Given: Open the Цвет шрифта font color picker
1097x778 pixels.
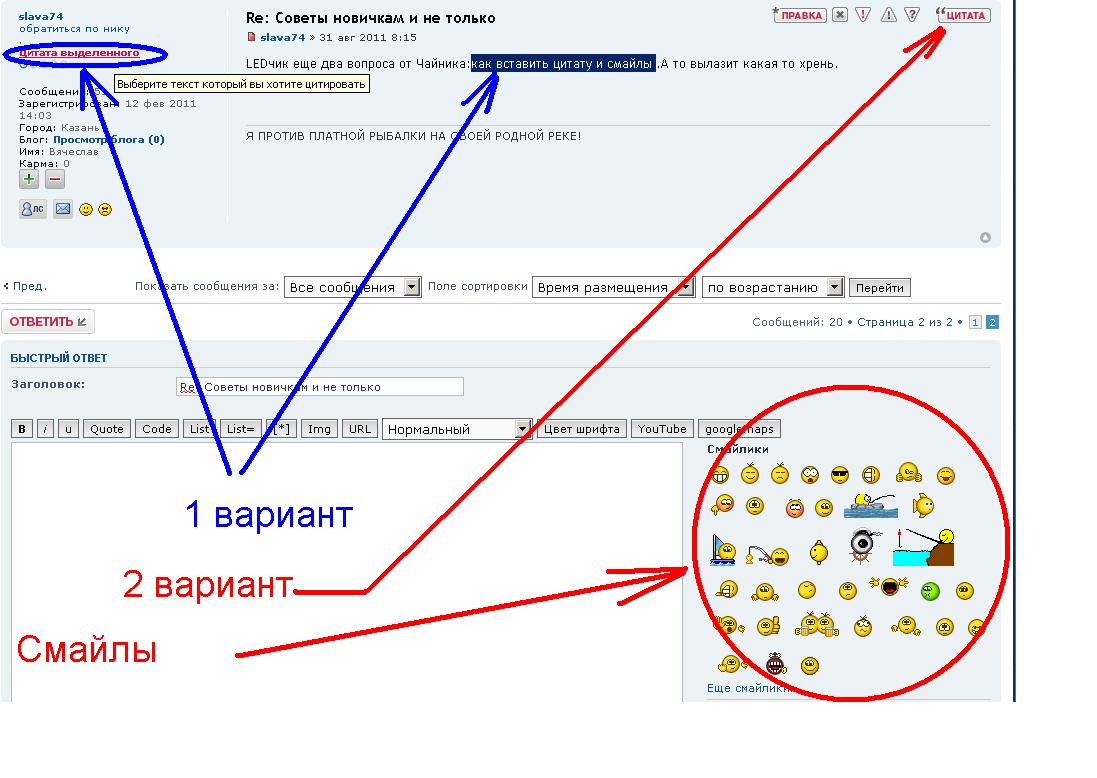Looking at the screenshot, I should tap(583, 429).
